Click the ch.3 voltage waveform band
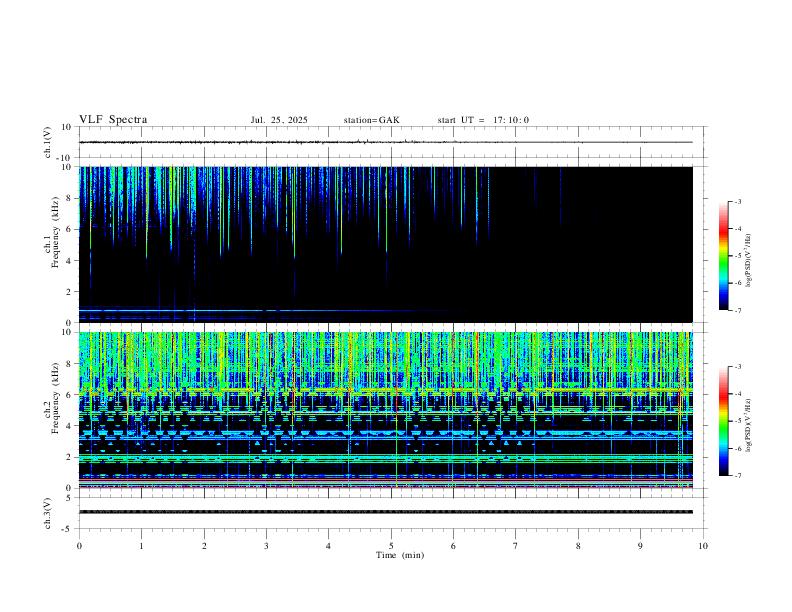The width and height of the screenshot is (792, 612). point(386,512)
